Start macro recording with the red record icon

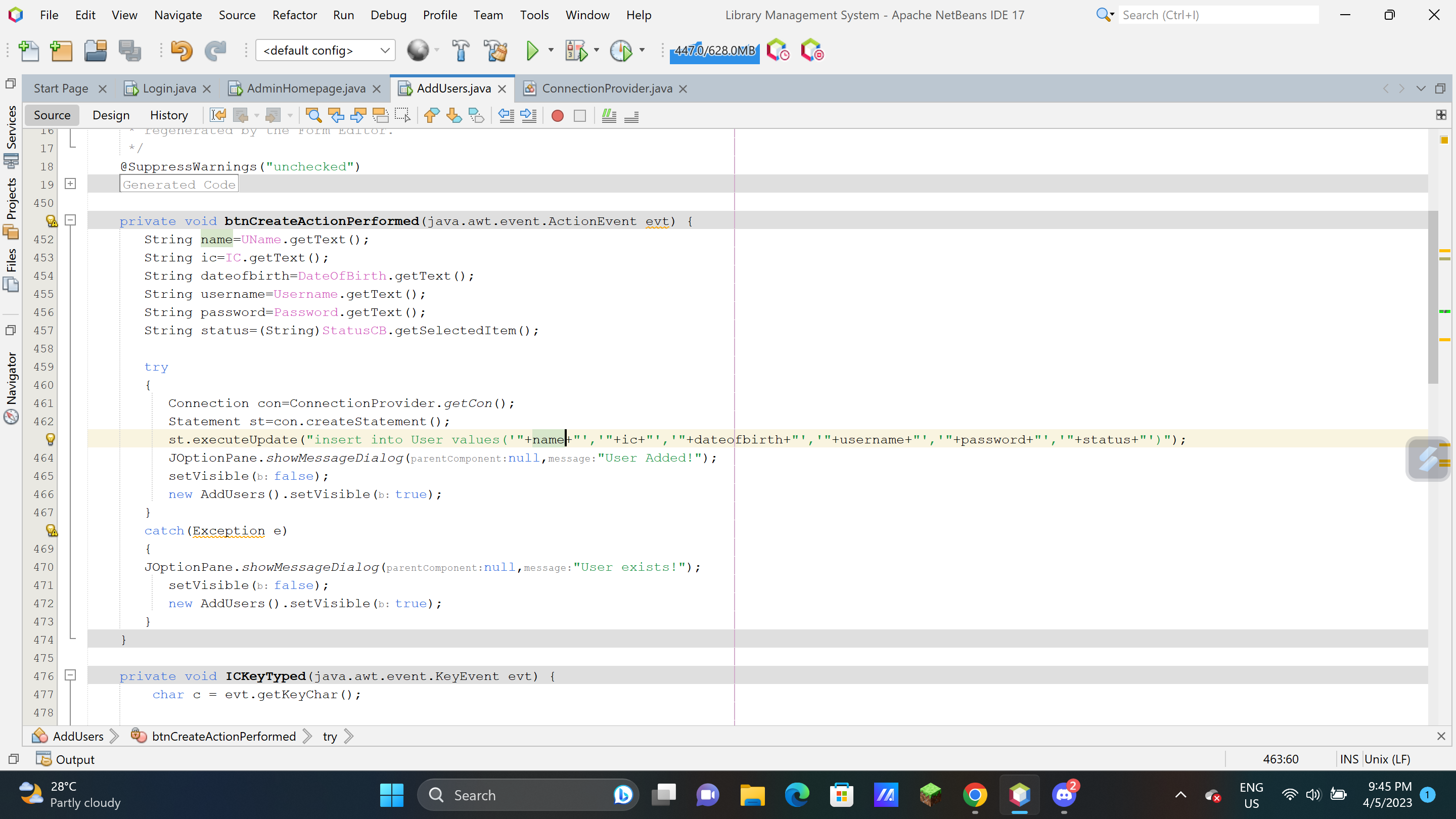557,115
